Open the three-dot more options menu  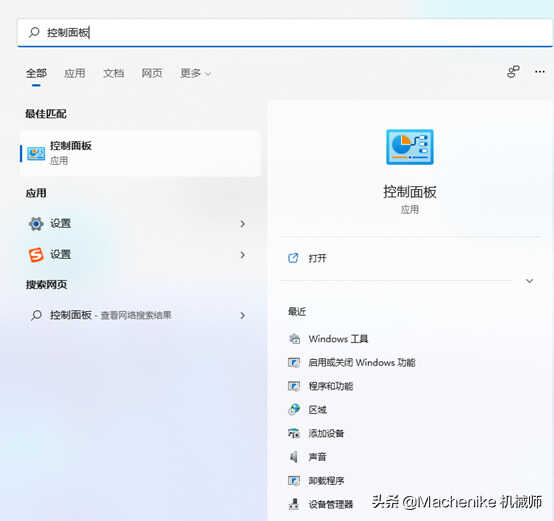(540, 72)
